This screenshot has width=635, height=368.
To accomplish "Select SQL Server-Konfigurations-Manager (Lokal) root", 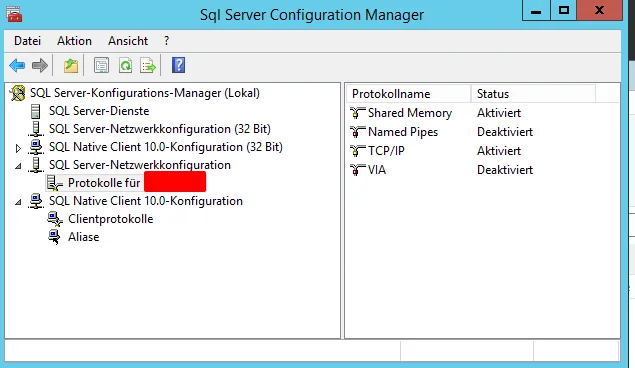I will point(145,93).
